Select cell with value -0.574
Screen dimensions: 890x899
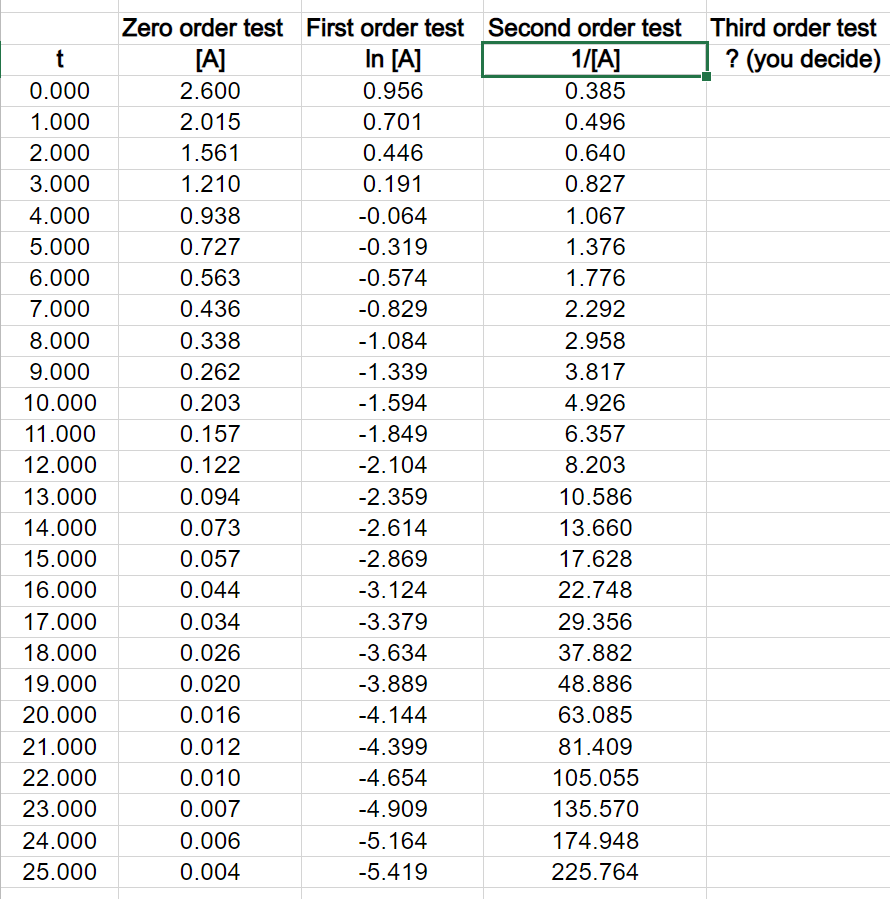392,278
